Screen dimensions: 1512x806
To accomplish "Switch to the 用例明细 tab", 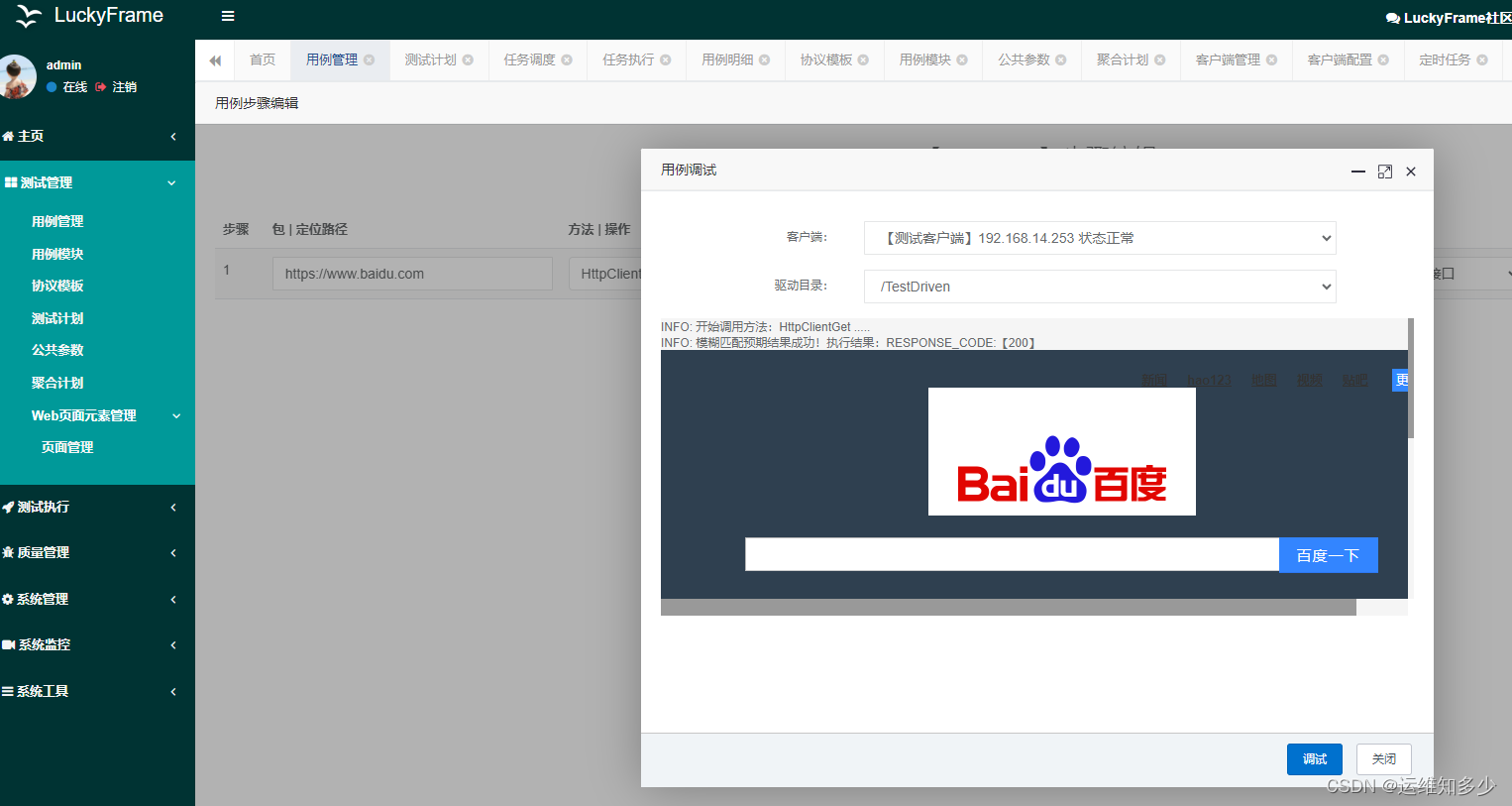I will coord(727,59).
